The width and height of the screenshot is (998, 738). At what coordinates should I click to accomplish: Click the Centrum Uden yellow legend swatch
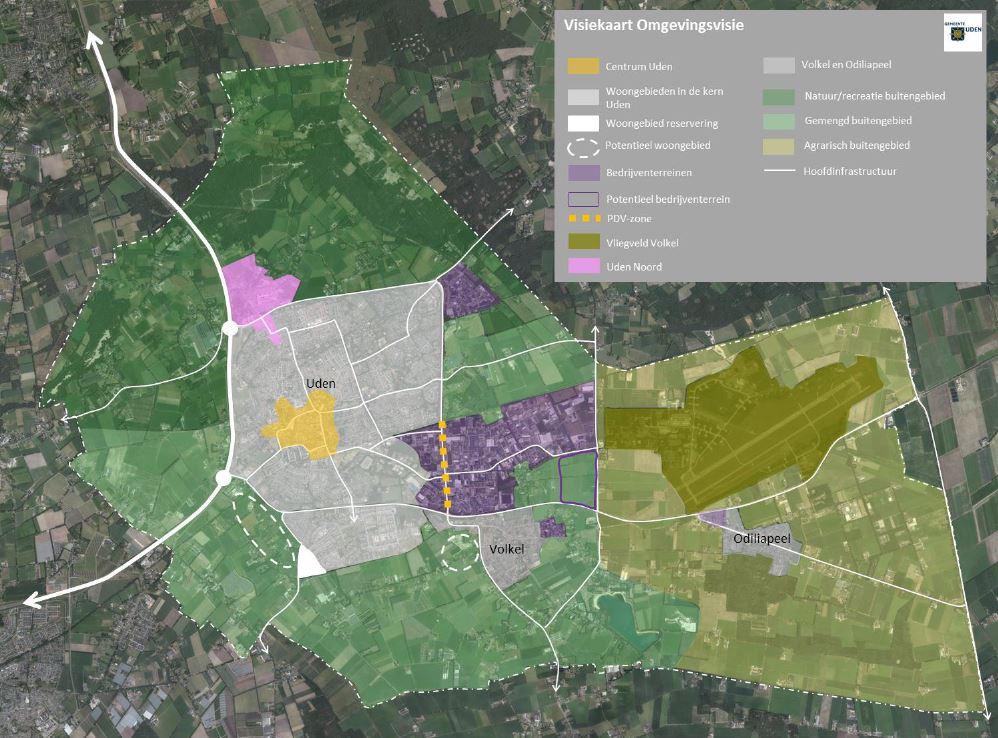[583, 66]
